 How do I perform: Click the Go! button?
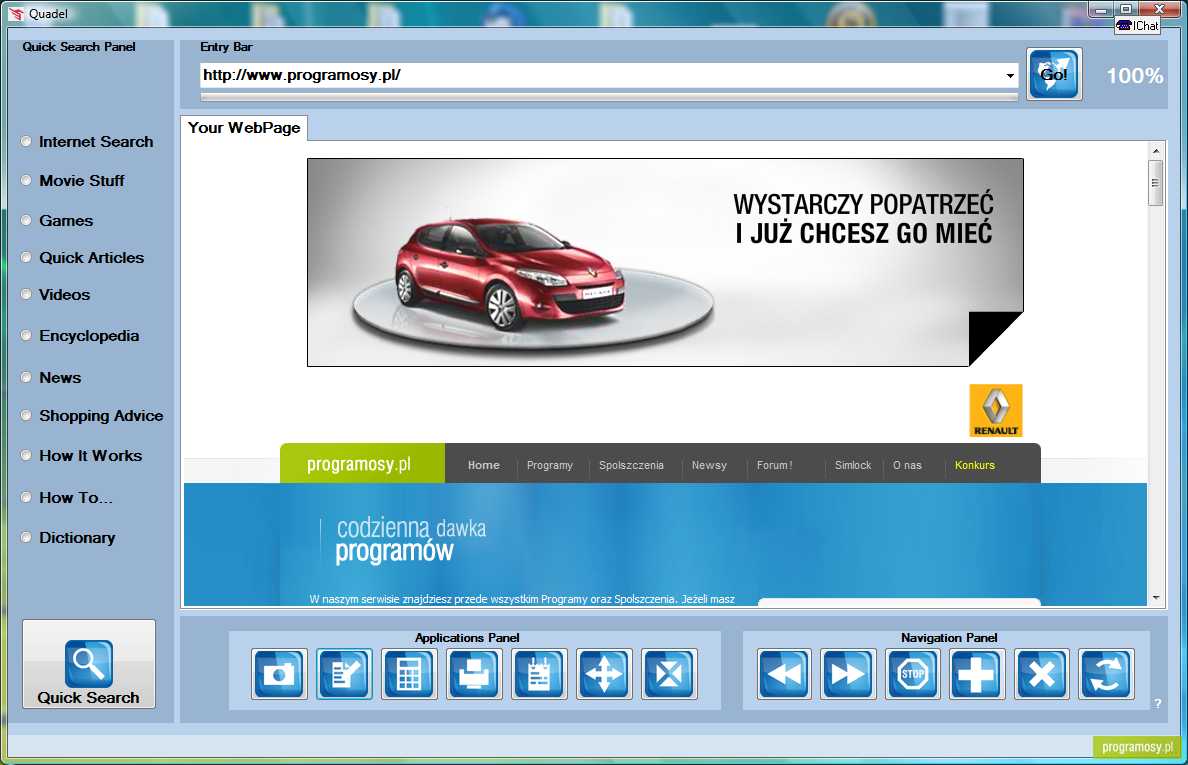click(x=1054, y=73)
